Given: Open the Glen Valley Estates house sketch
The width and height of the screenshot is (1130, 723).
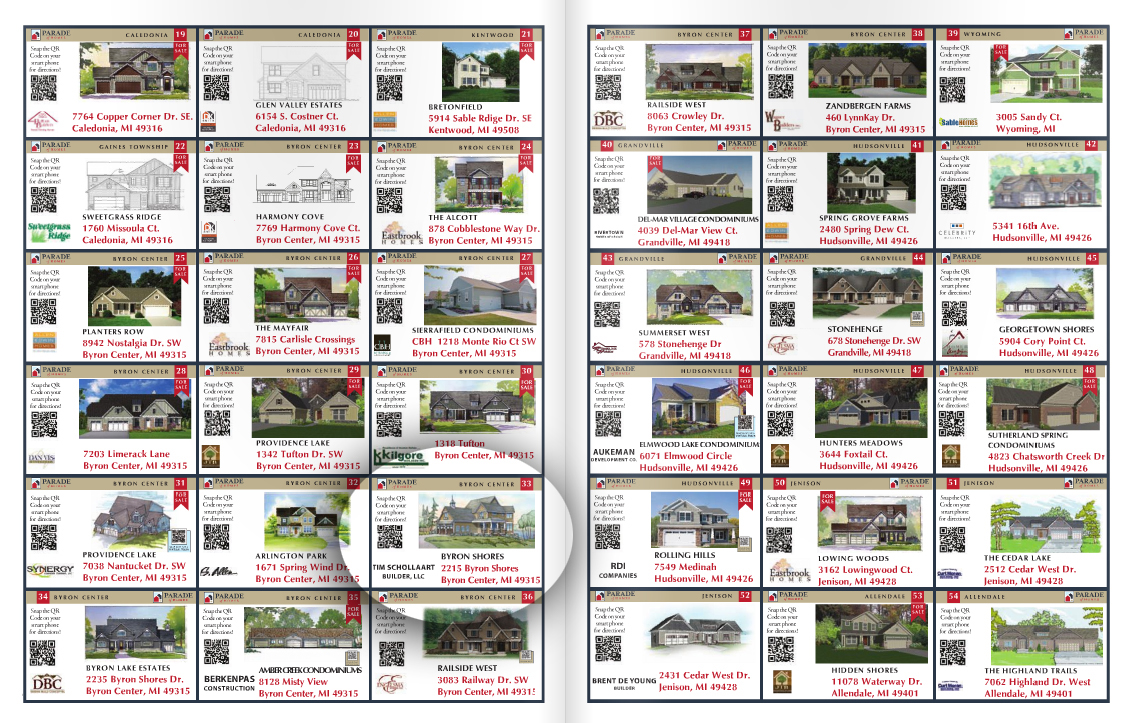Looking at the screenshot, I should coord(301,72).
